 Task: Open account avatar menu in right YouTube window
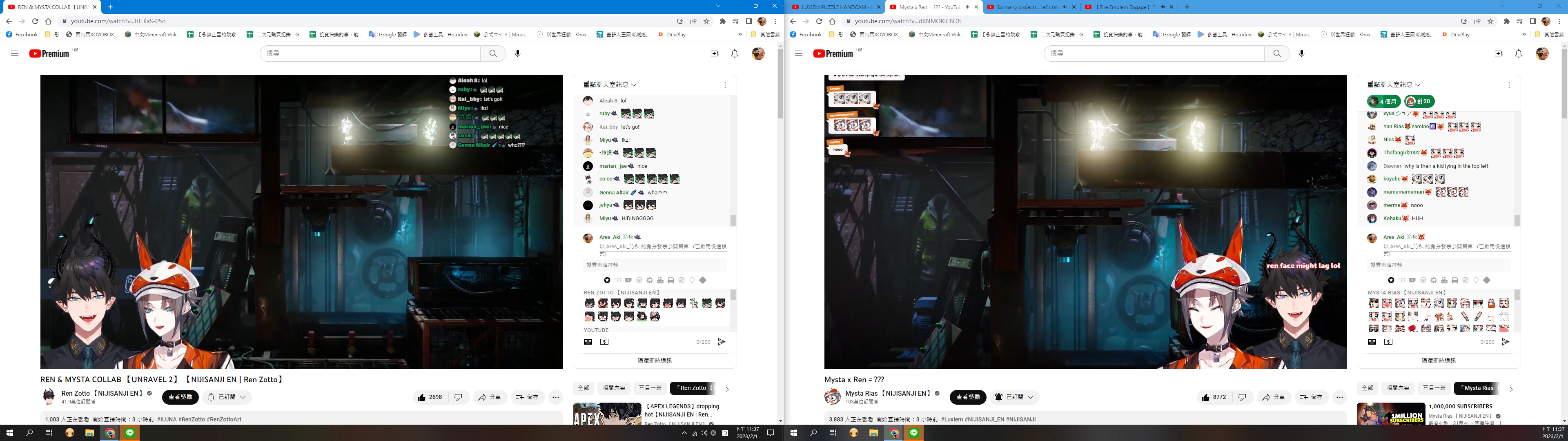click(x=1542, y=53)
